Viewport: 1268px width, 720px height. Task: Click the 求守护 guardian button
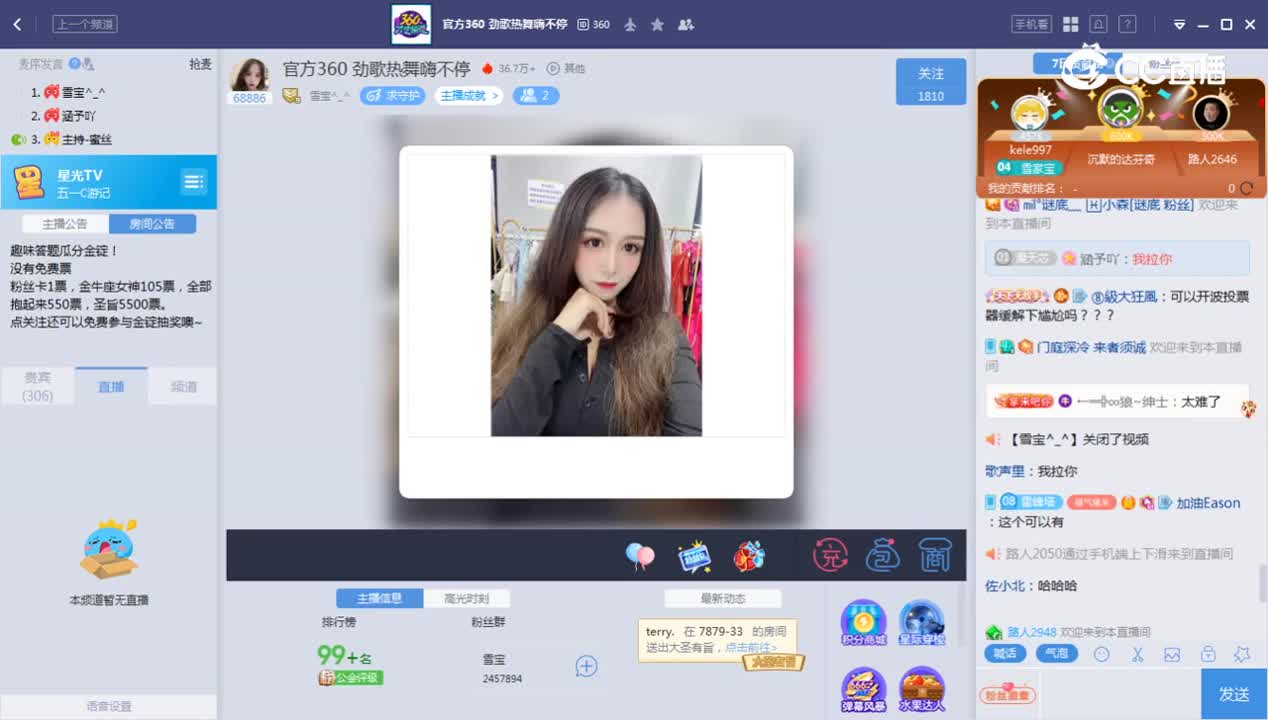392,96
